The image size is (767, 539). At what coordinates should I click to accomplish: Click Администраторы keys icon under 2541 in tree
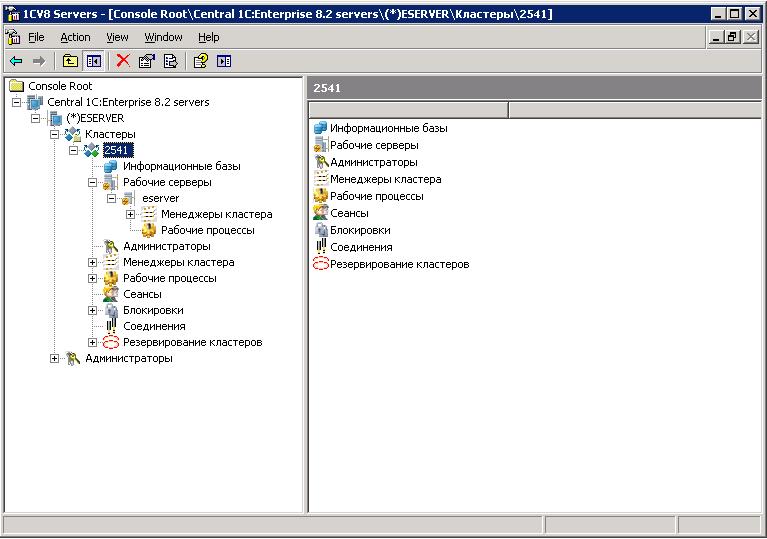(x=111, y=247)
